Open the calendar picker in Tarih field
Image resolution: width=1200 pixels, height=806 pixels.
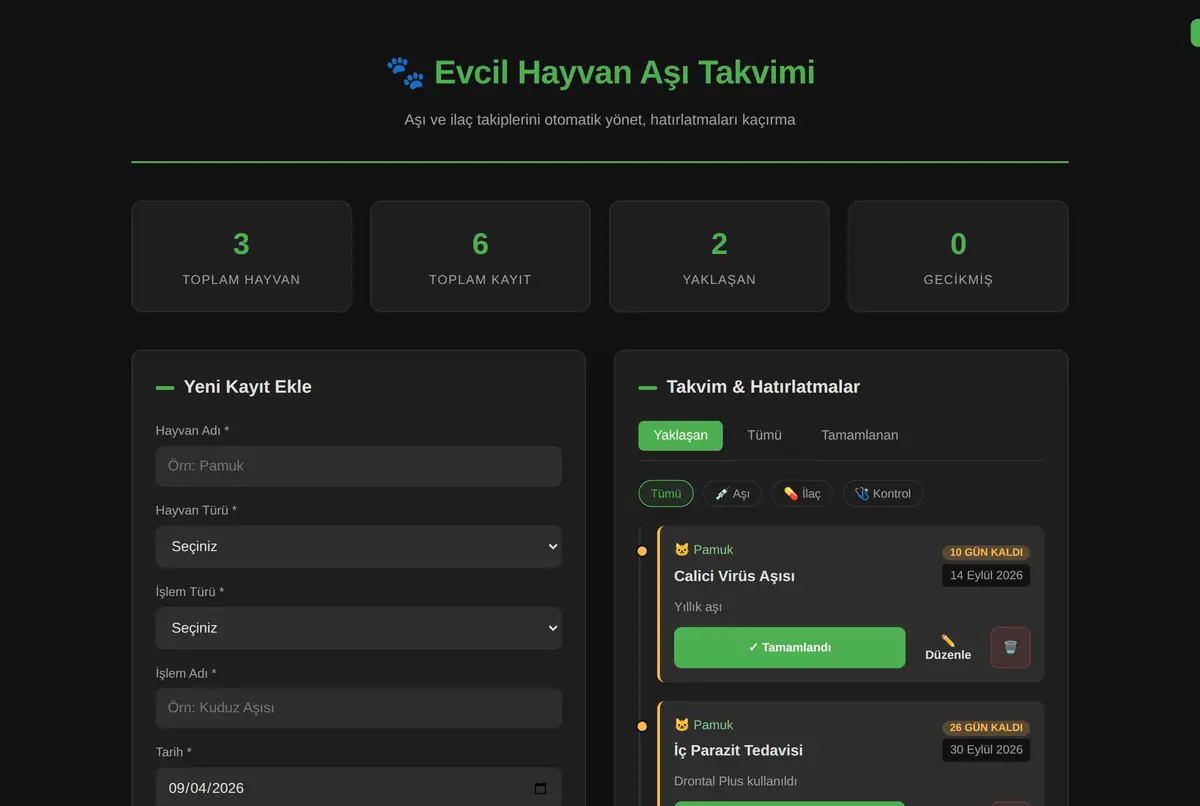click(540, 788)
